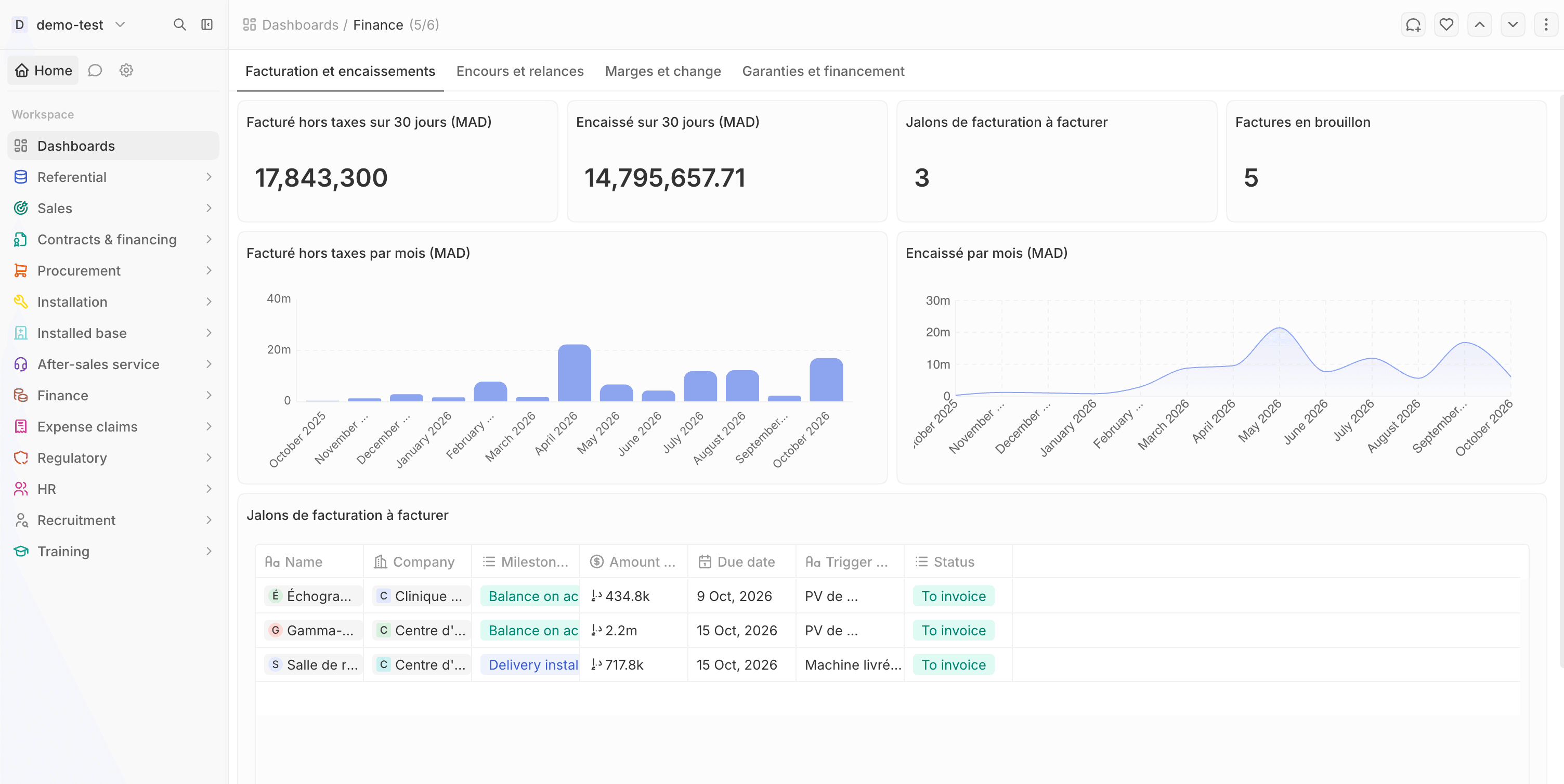Expand the HR section chevron

coord(208,489)
